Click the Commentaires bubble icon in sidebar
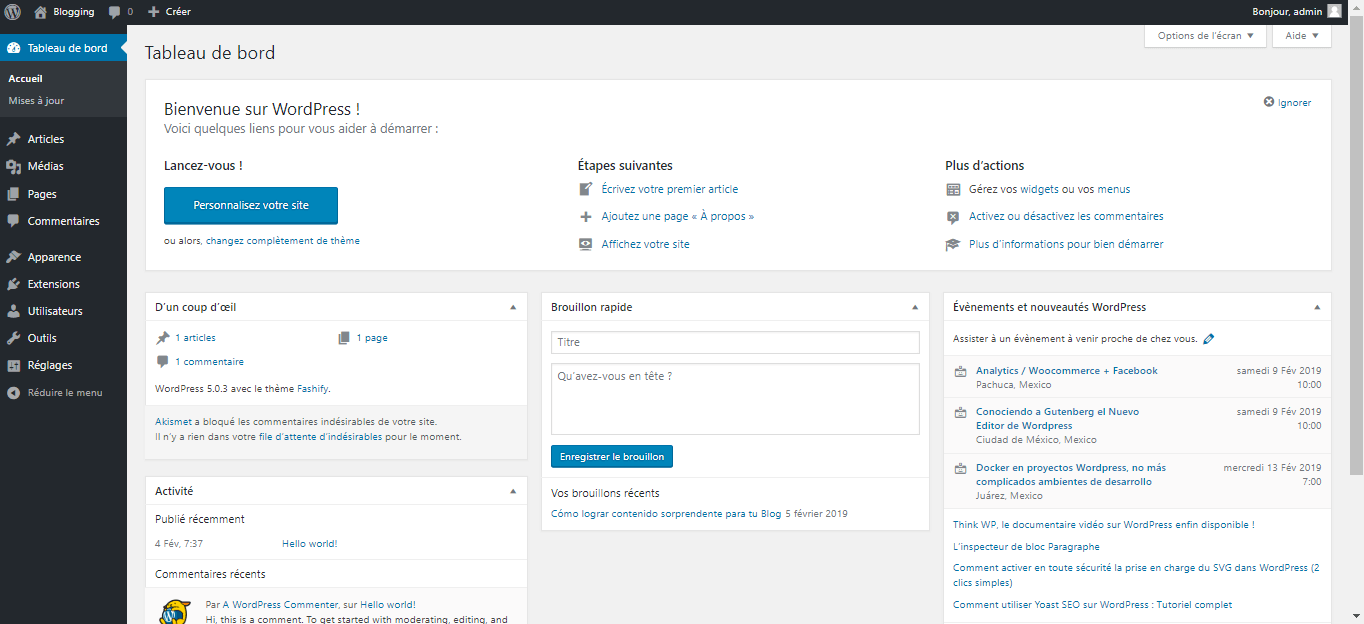1364x624 pixels. (x=14, y=221)
